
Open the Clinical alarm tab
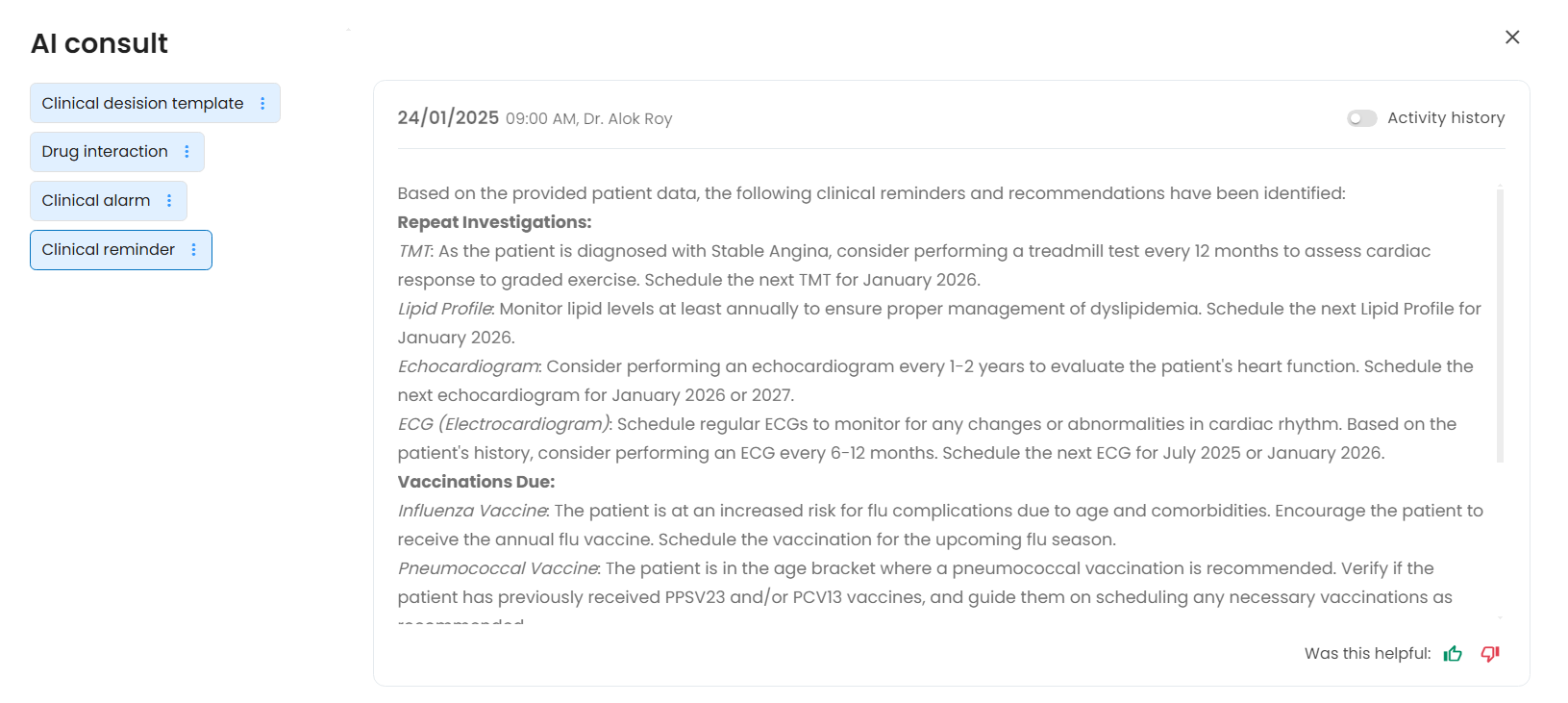tap(96, 201)
